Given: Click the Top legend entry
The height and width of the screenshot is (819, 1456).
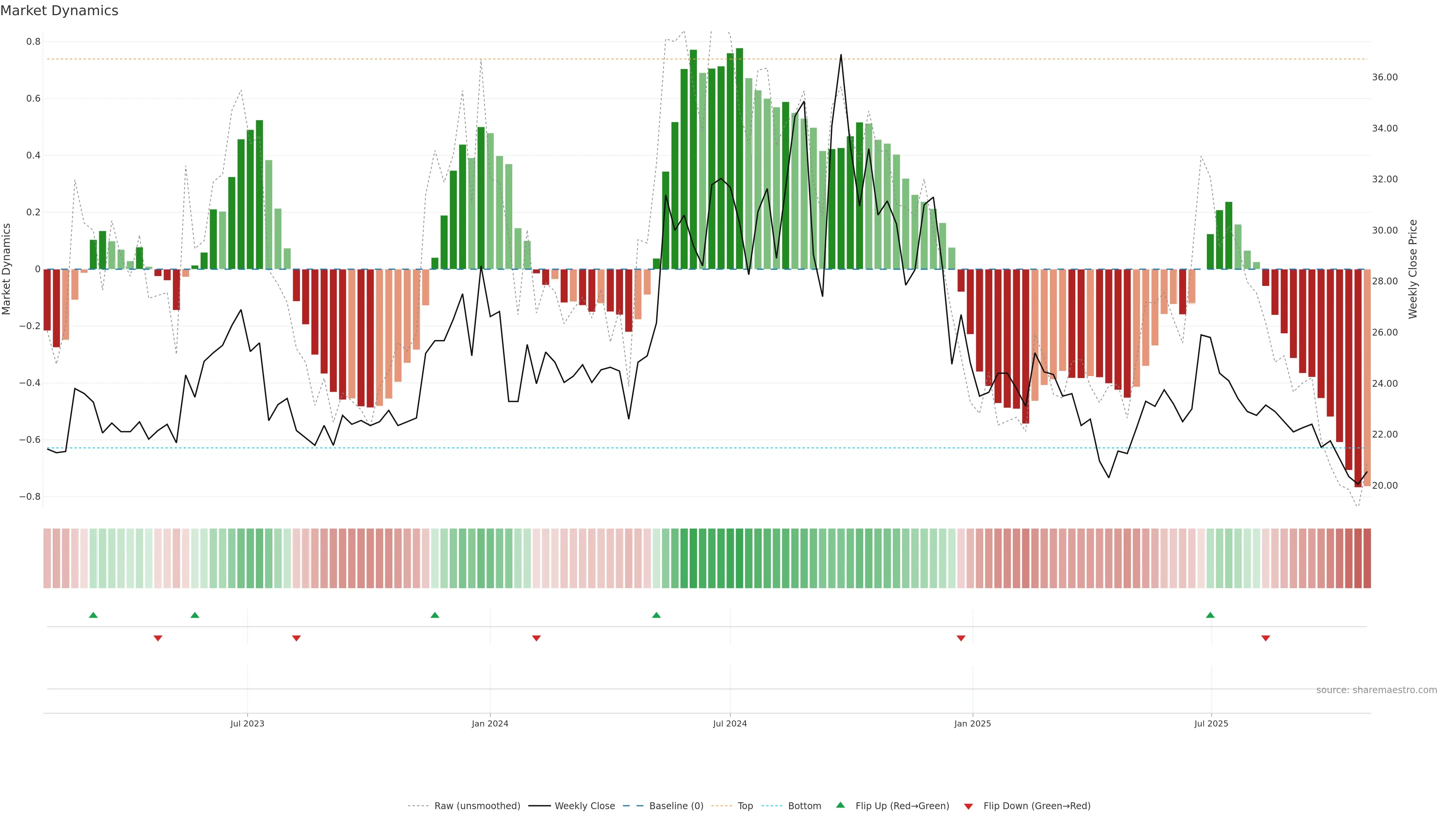Looking at the screenshot, I should click(x=745, y=806).
